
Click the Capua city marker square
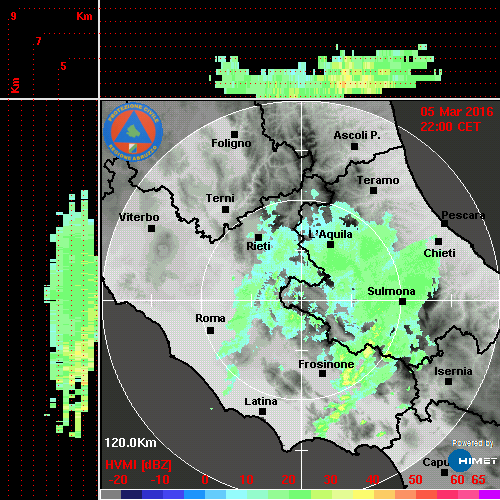coord(444,472)
